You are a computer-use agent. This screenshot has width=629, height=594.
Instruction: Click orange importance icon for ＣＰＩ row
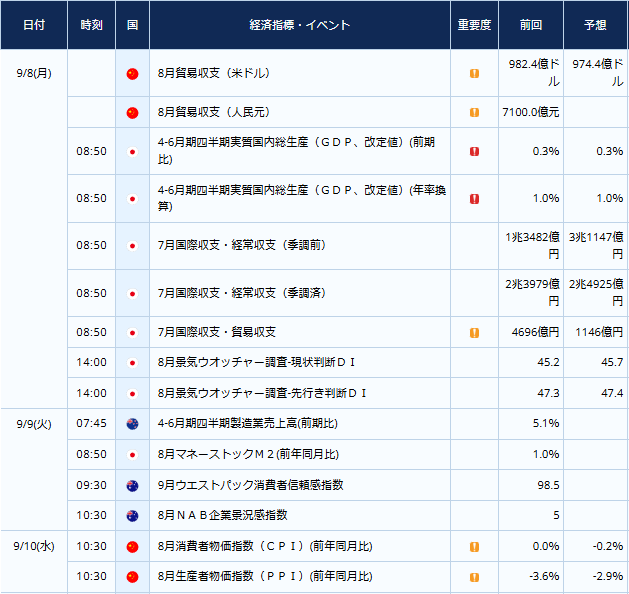pyautogui.click(x=474, y=547)
